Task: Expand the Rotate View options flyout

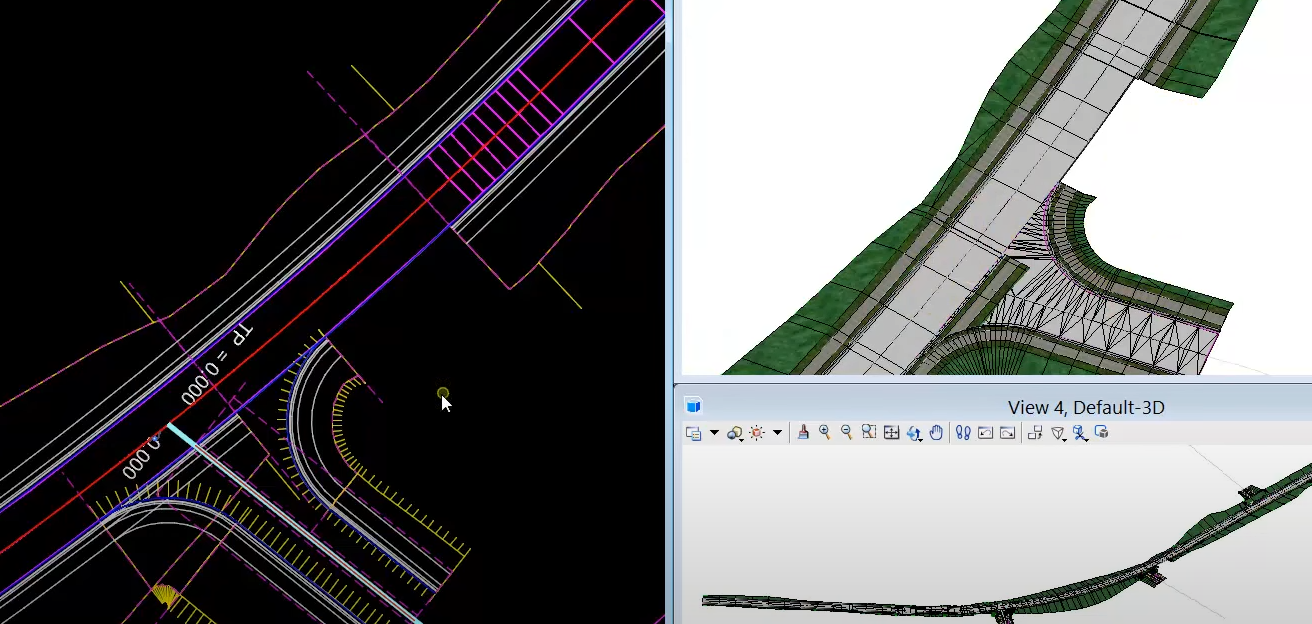Action: tap(919, 438)
